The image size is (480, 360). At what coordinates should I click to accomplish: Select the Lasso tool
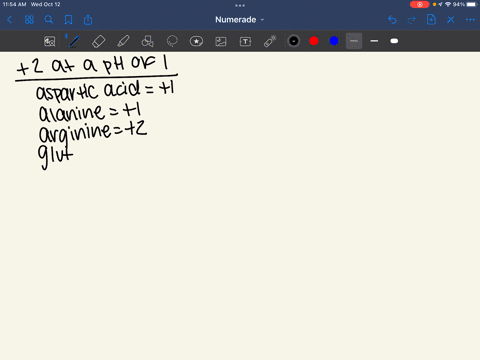click(x=172, y=41)
